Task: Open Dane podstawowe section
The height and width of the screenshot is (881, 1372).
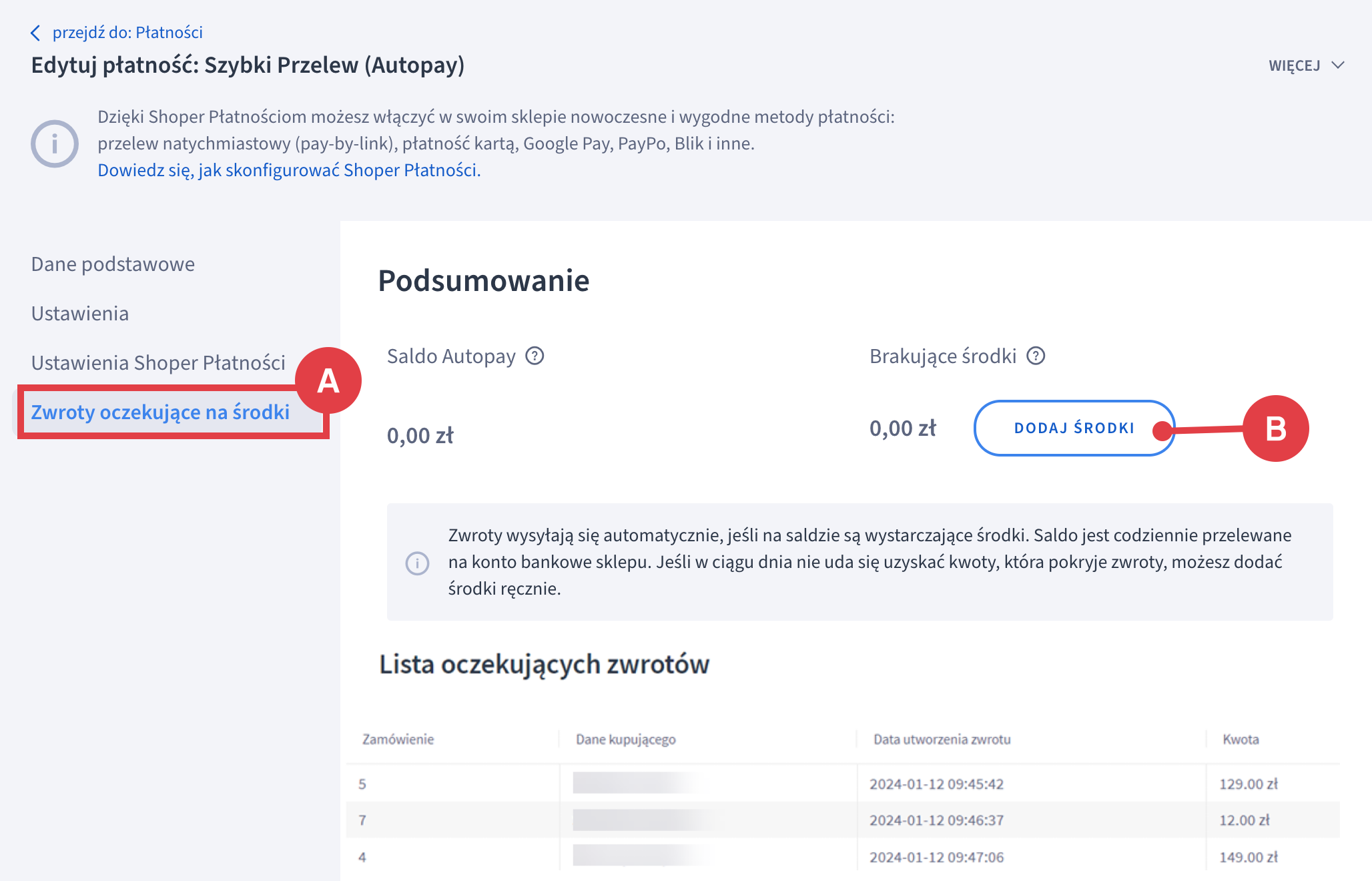Action: click(113, 264)
